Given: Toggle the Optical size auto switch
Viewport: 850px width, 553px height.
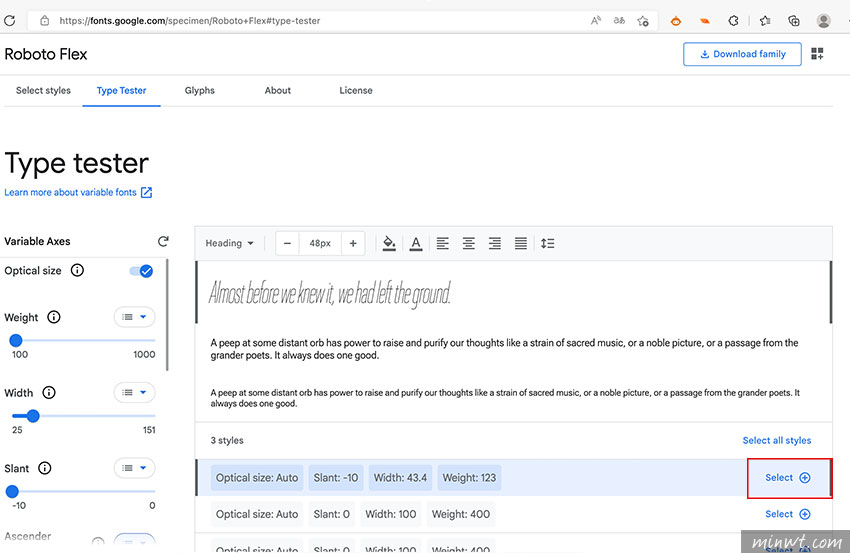Looking at the screenshot, I should (141, 271).
